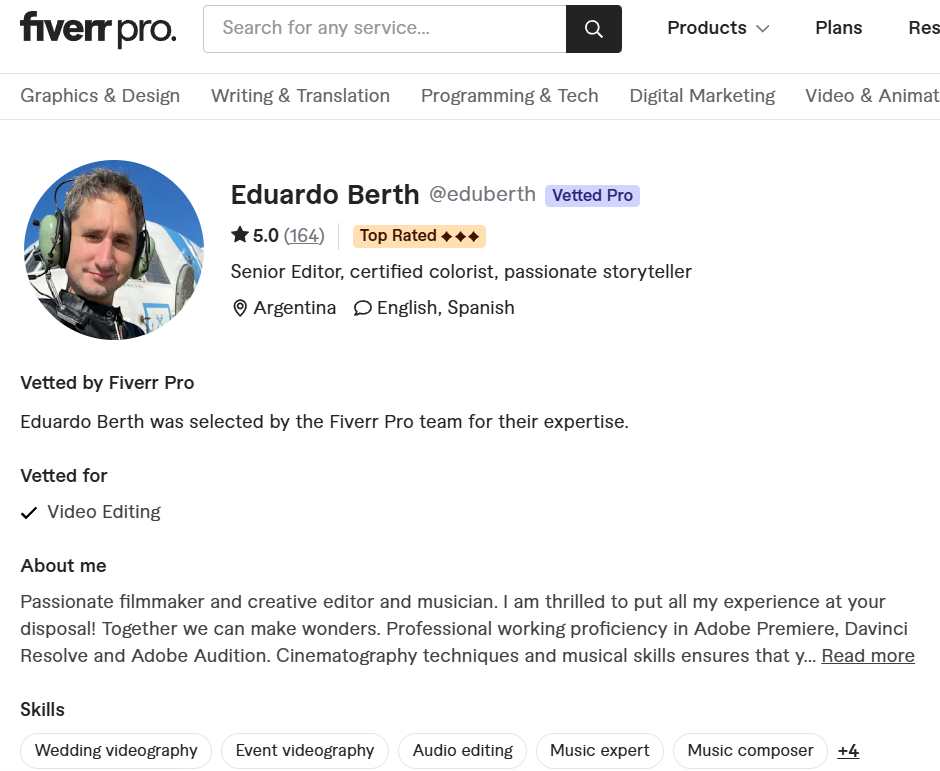
Task: Open the Graphics & Design category
Action: 100,96
